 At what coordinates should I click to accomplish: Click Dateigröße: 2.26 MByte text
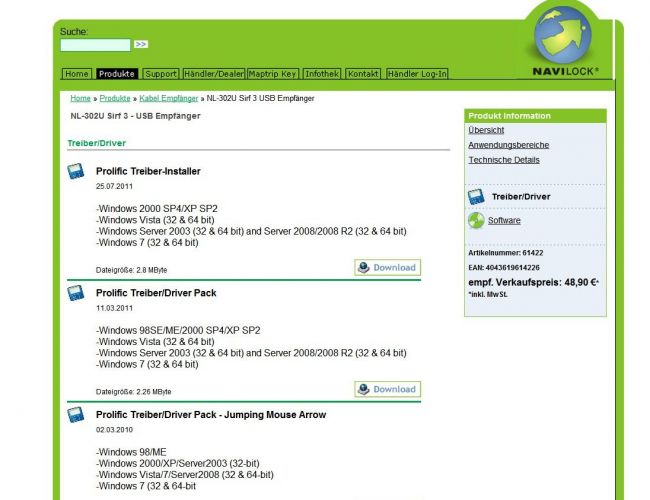pyautogui.click(x=133, y=392)
